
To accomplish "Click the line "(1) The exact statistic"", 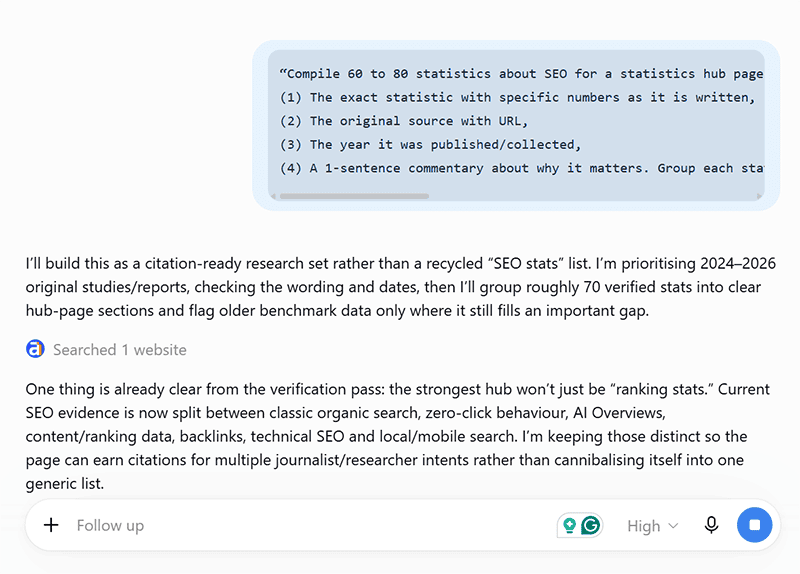I will (x=517, y=97).
